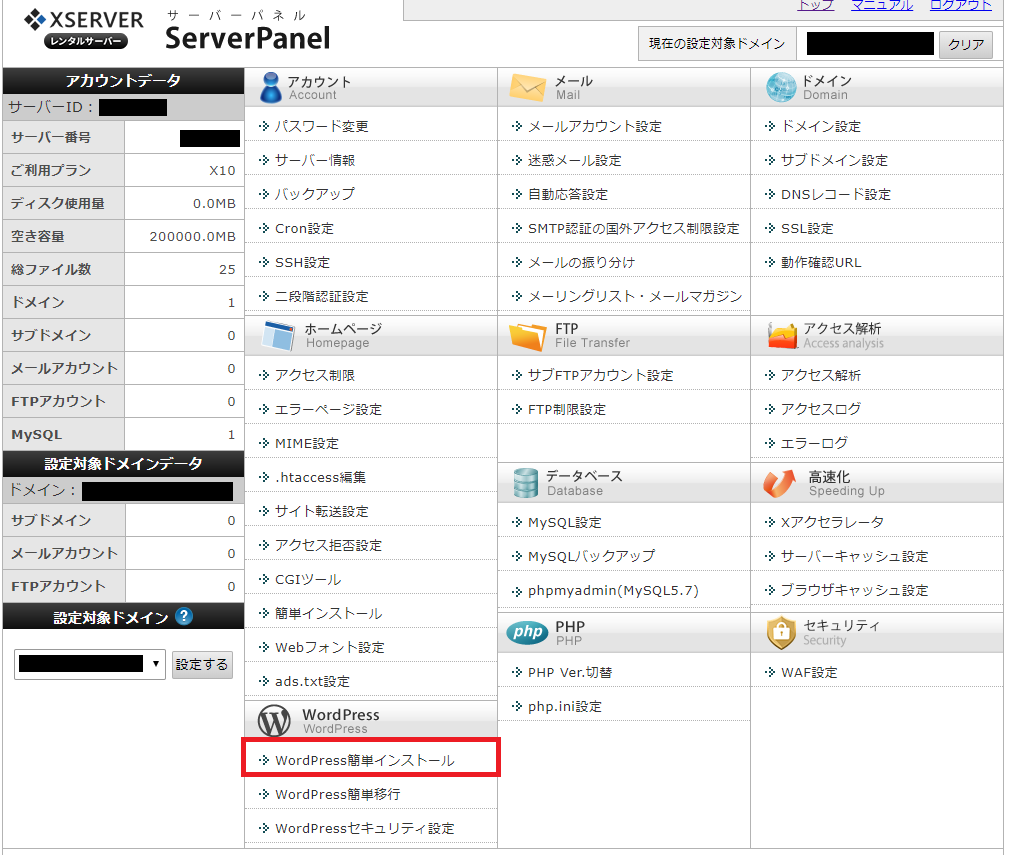Open Webフォント設定

329,647
